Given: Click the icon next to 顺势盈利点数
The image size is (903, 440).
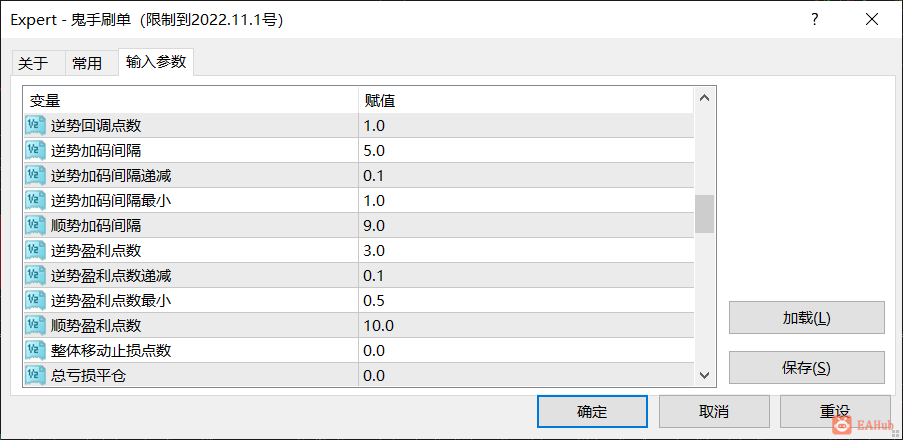Looking at the screenshot, I should click(35, 325).
